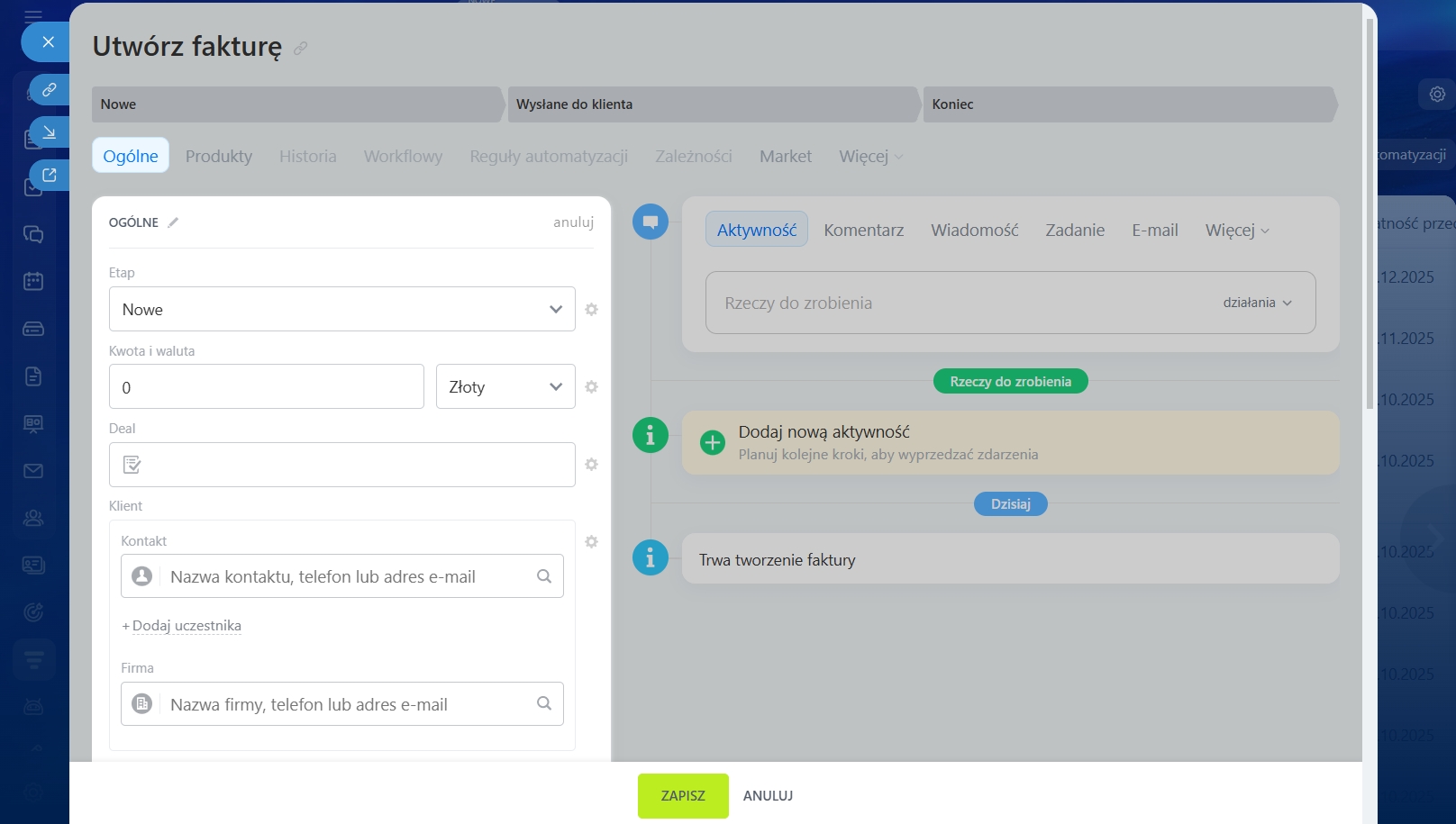Click the copy link icon beside title

click(301, 49)
